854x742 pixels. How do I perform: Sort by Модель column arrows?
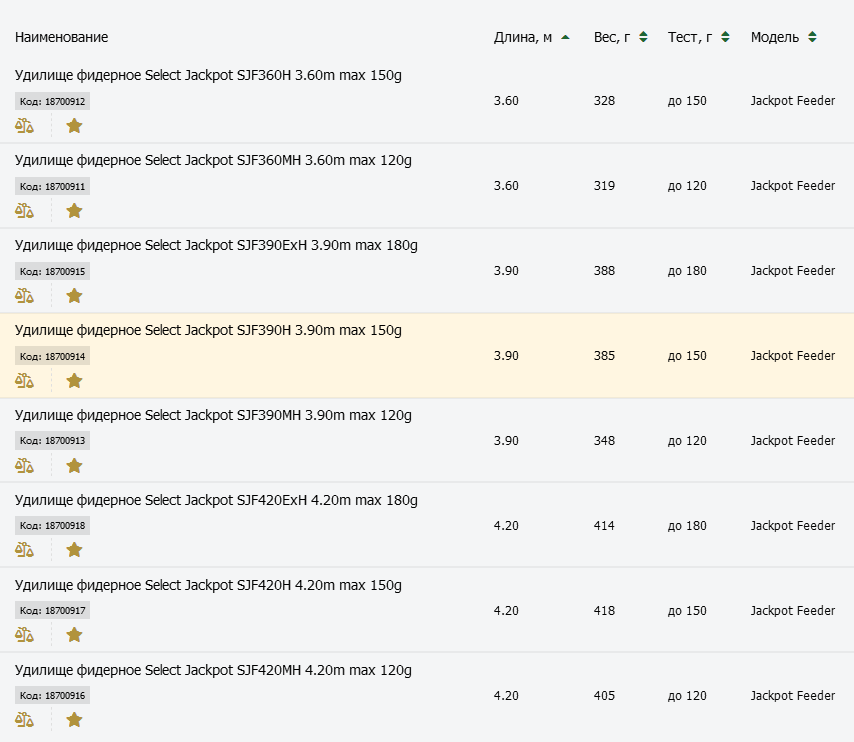(812, 37)
